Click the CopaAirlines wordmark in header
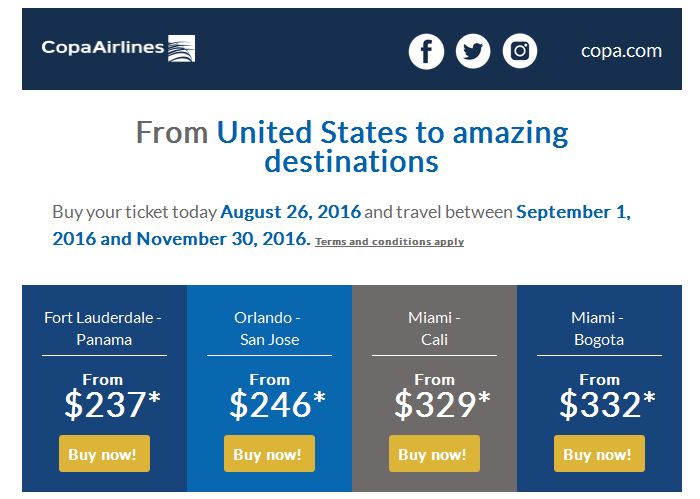 pos(103,47)
